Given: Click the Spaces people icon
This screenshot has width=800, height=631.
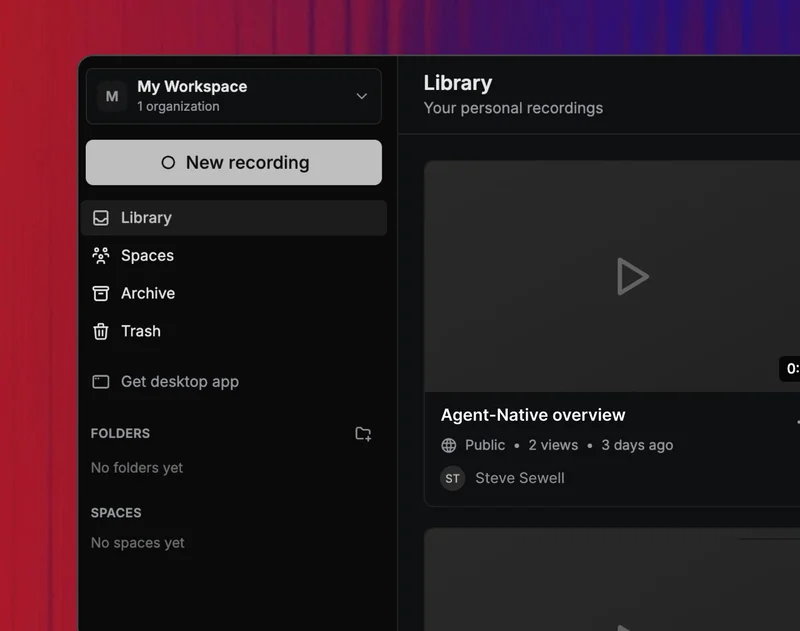Looking at the screenshot, I should 101,256.
